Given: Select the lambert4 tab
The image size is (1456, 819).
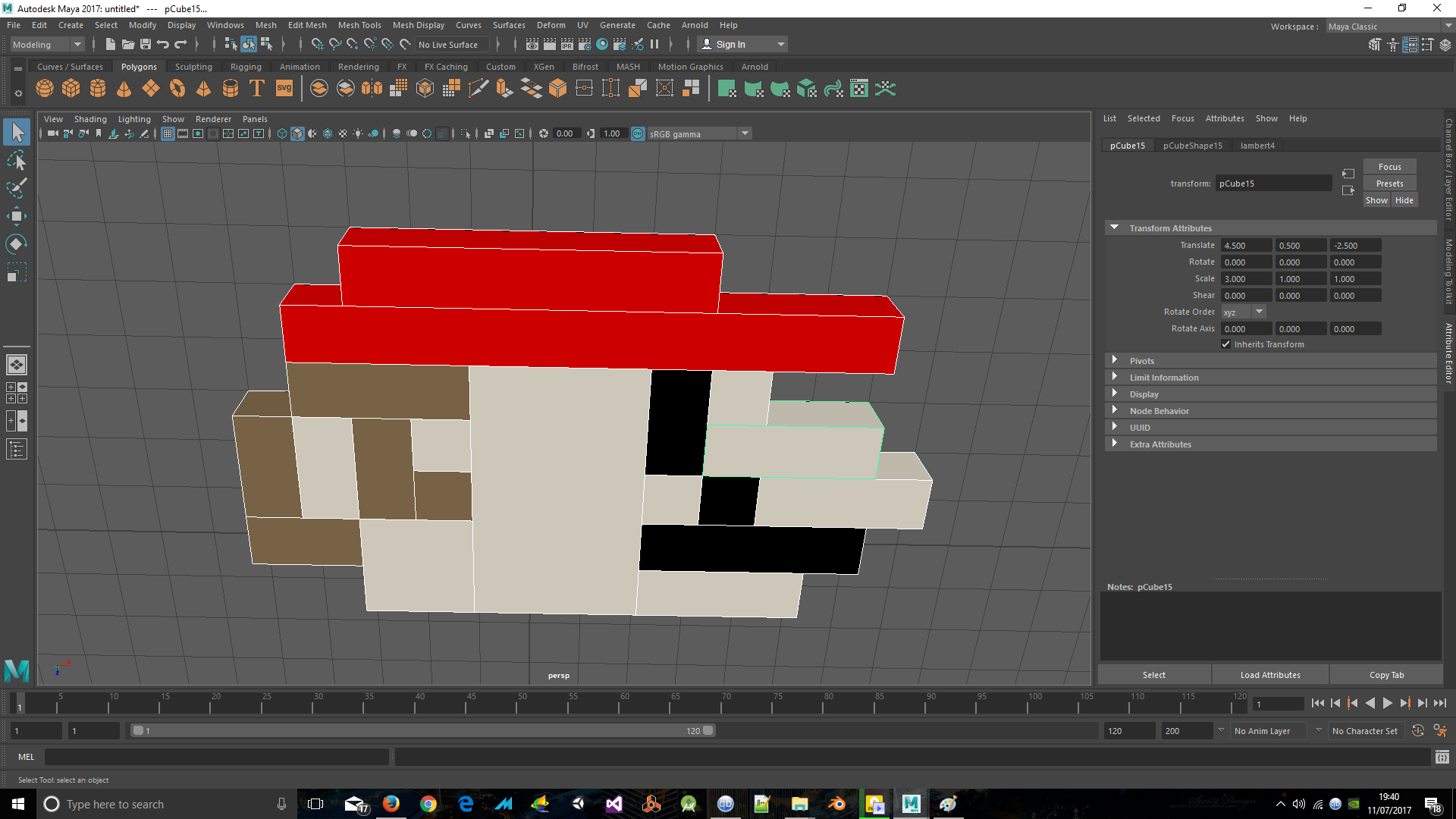Looking at the screenshot, I should pos(1257,146).
